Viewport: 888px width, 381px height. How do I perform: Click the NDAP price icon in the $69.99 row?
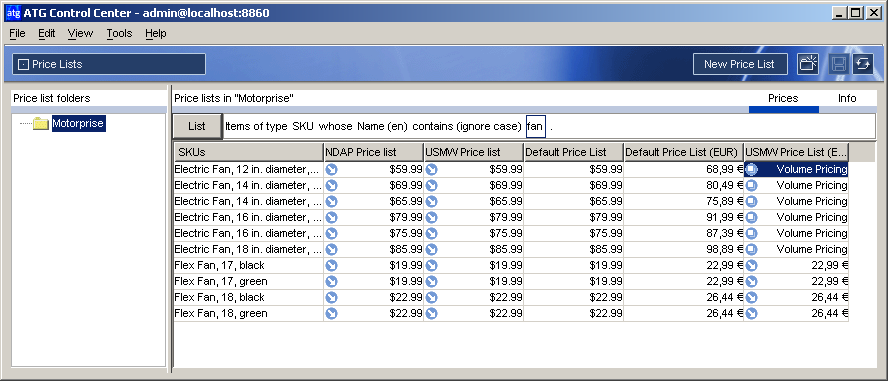[331, 185]
